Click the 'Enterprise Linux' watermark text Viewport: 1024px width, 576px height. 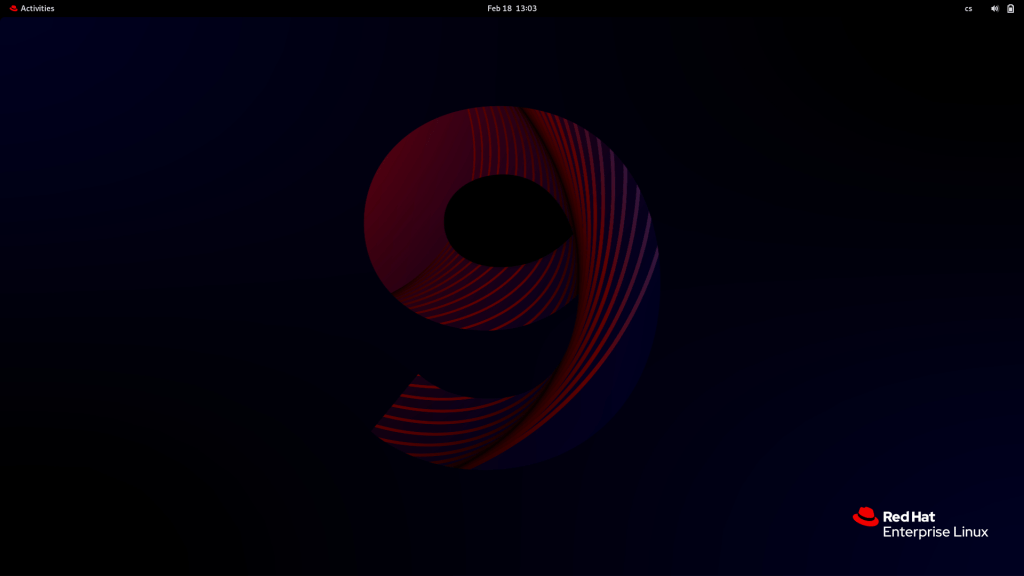(935, 532)
